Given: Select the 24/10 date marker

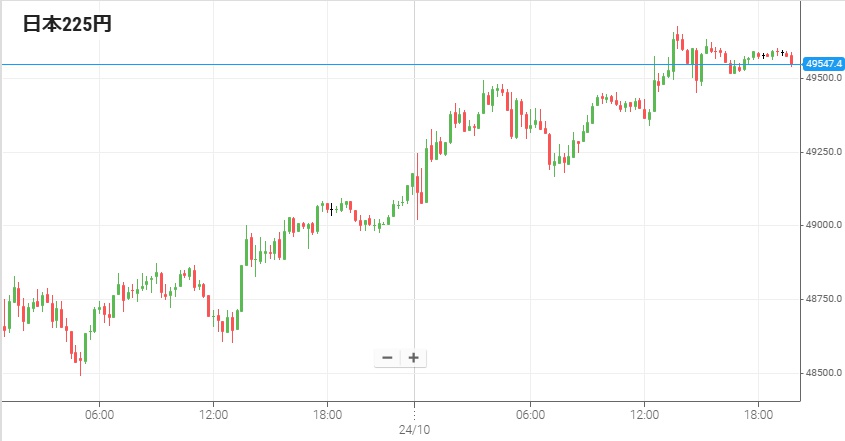Looking at the screenshot, I should [414, 428].
